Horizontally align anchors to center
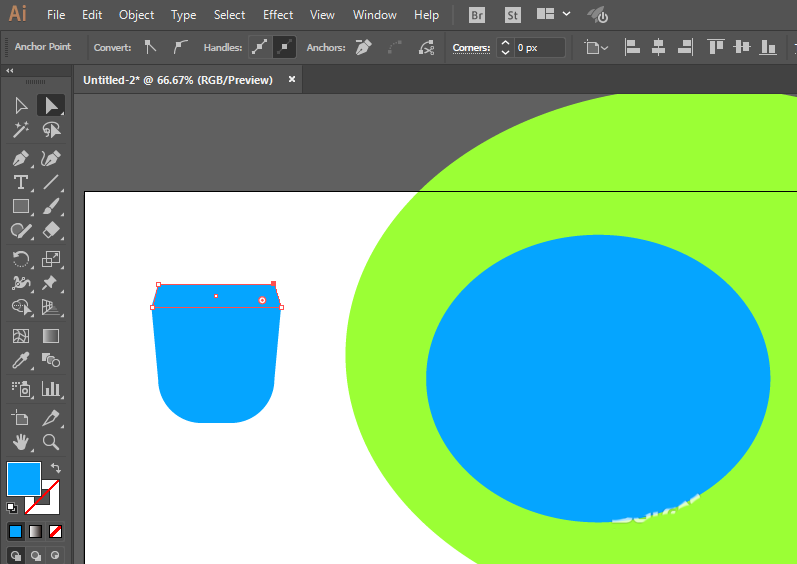This screenshot has height=564, width=797. (658, 47)
